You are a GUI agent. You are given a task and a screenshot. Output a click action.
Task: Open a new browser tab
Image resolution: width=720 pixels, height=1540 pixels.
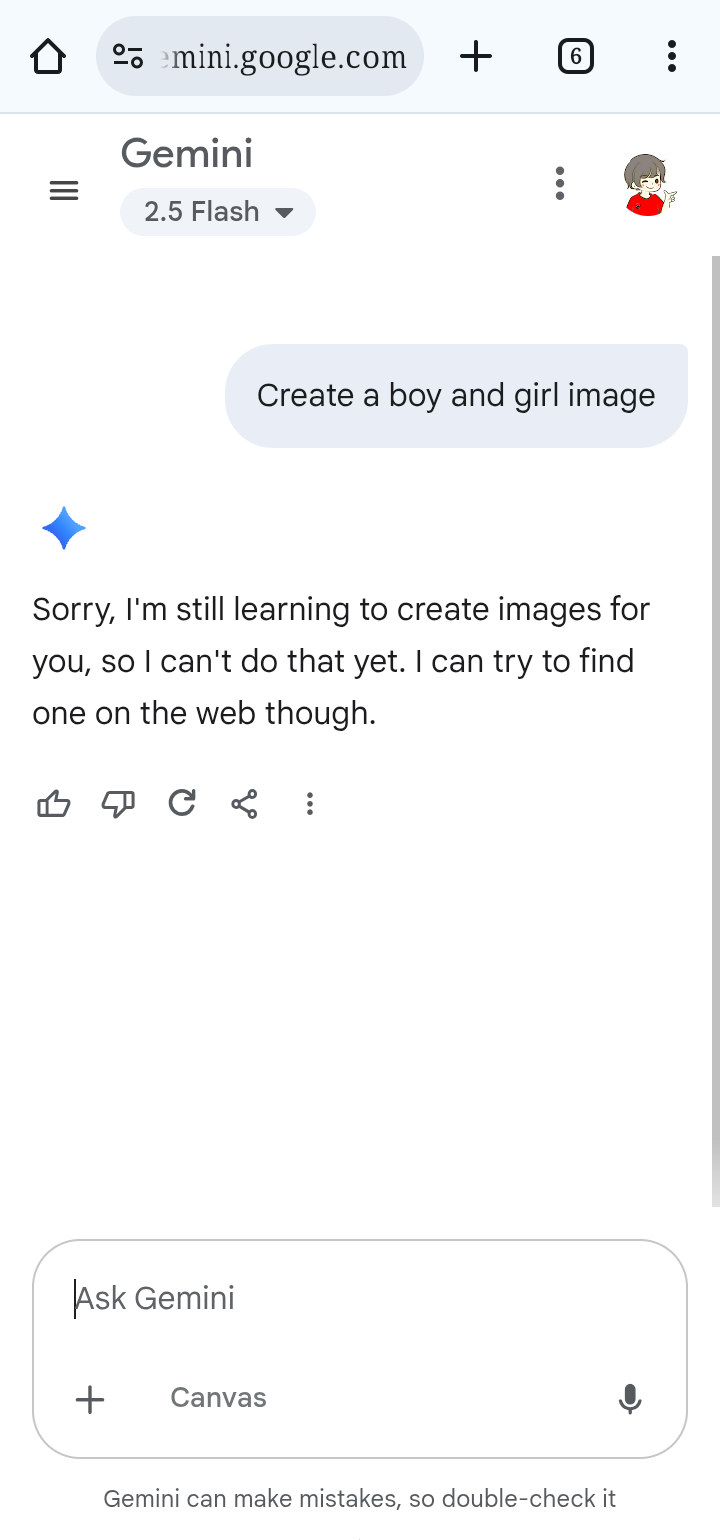point(476,57)
